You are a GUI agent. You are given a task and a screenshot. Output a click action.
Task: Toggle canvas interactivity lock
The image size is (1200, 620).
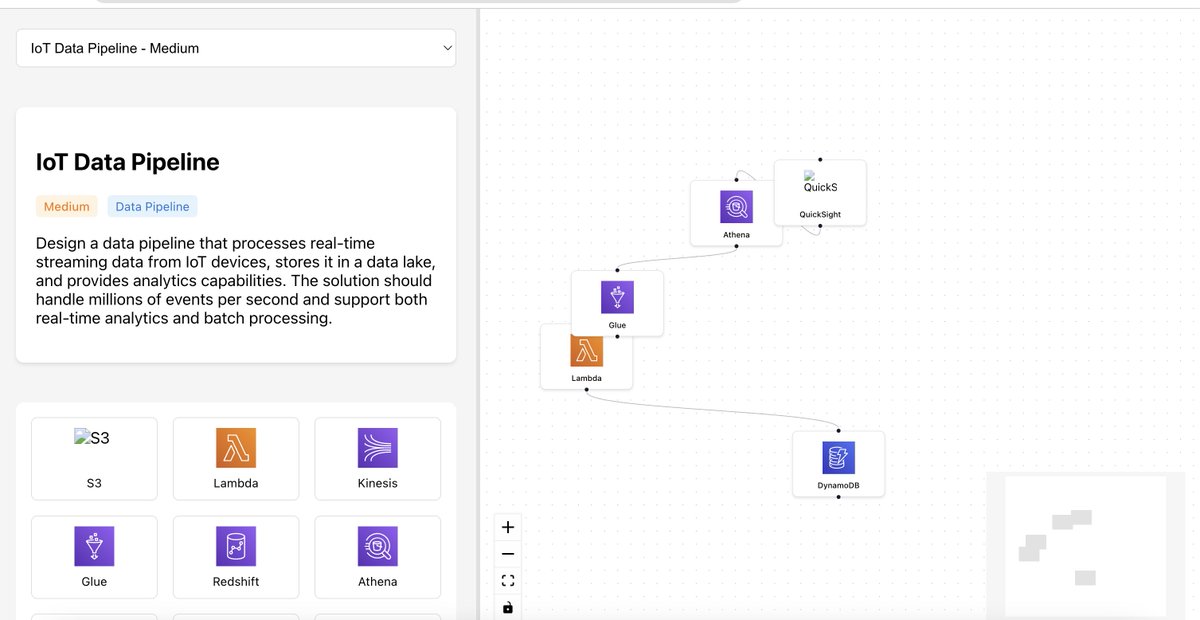click(x=508, y=607)
